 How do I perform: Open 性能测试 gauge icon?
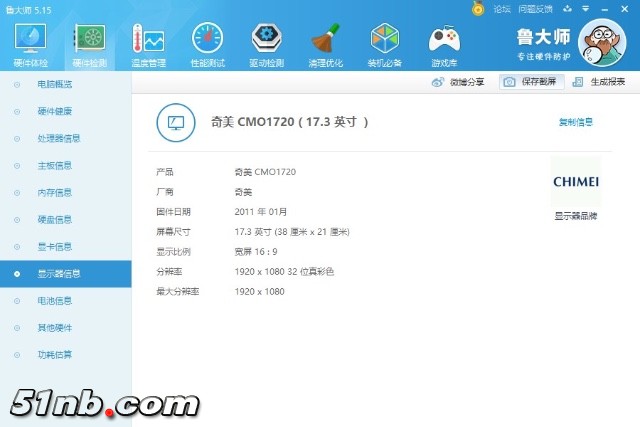tap(207, 38)
